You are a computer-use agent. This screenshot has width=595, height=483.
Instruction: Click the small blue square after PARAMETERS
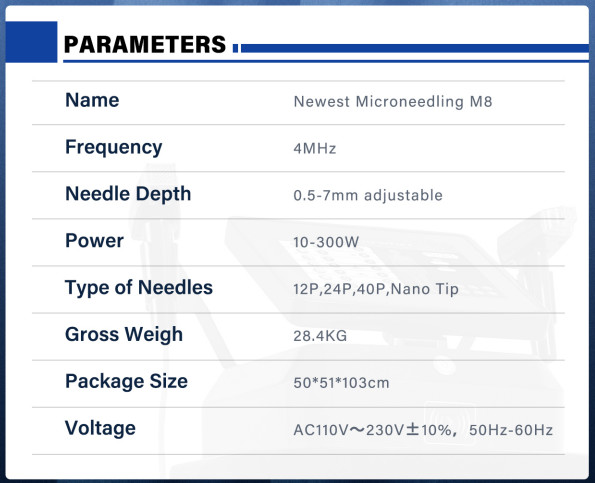coord(235,48)
